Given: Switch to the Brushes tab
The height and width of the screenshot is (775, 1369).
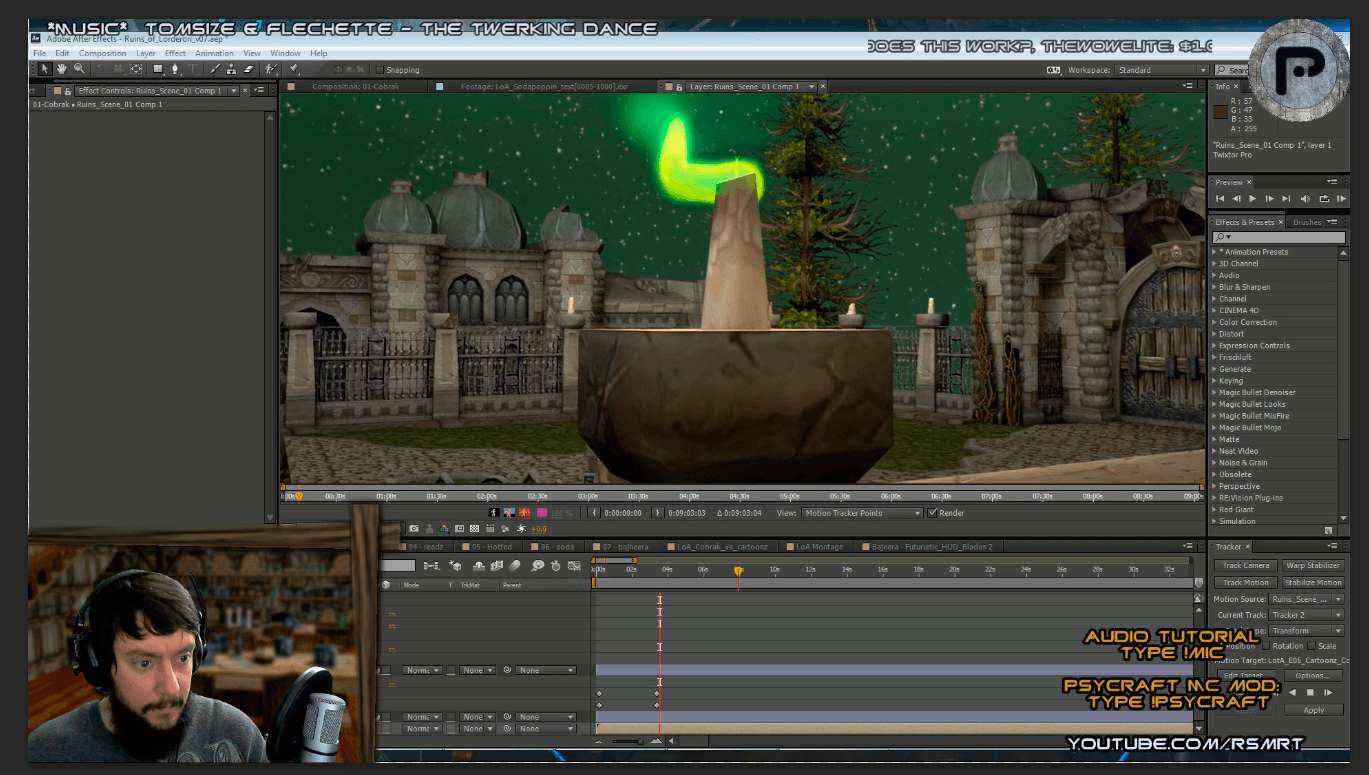Looking at the screenshot, I should (x=1307, y=222).
